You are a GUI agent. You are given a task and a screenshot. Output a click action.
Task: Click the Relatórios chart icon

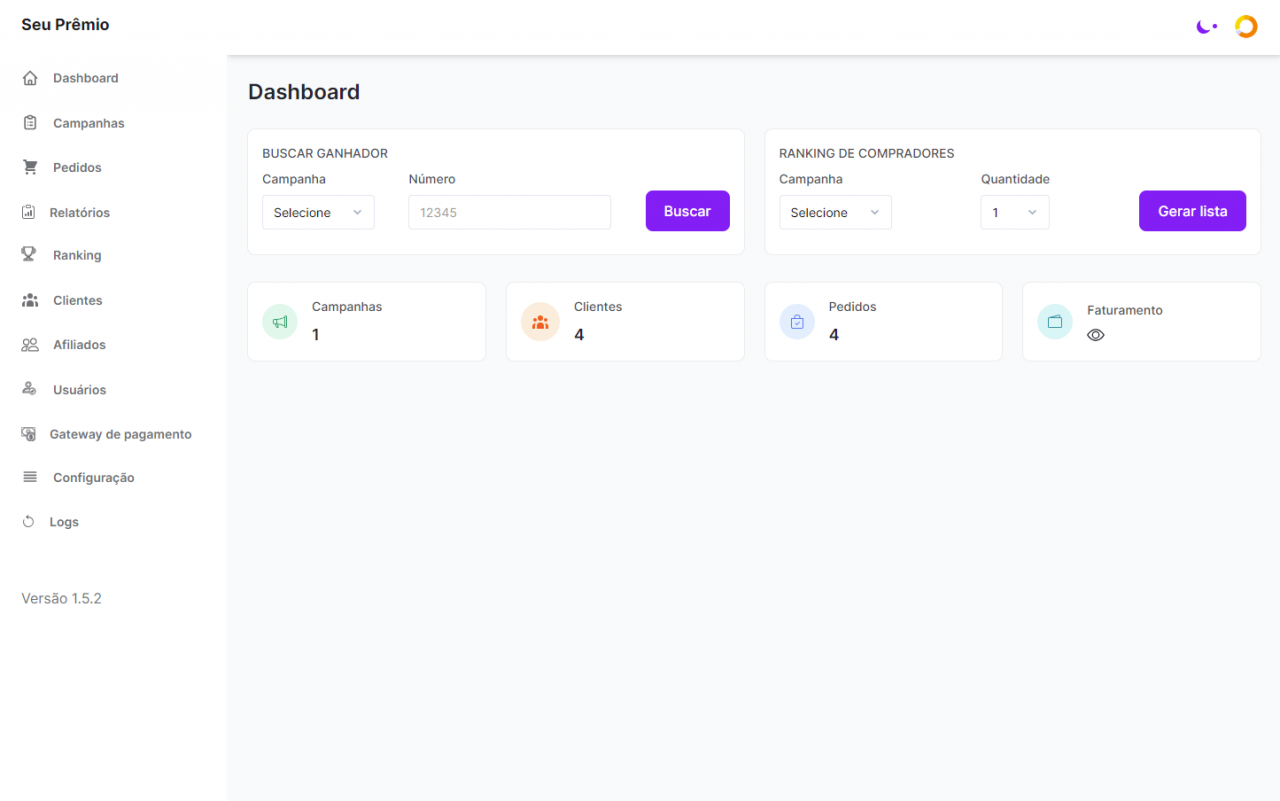click(x=29, y=212)
